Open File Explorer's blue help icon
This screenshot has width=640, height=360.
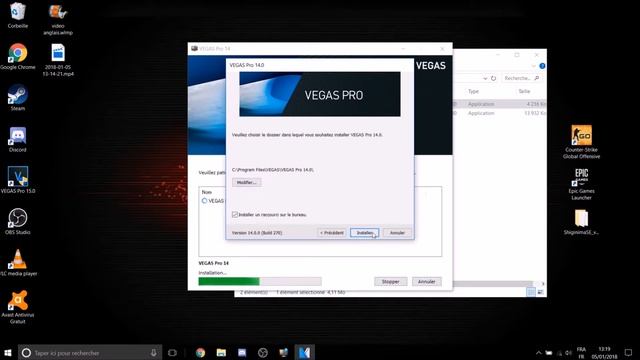[542, 66]
